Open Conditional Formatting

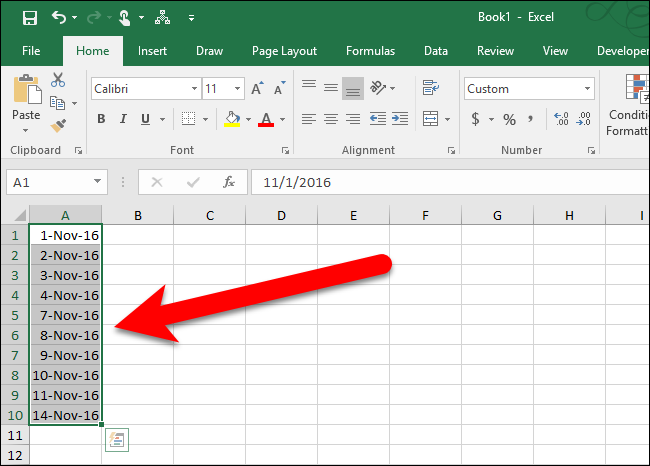coord(628,106)
